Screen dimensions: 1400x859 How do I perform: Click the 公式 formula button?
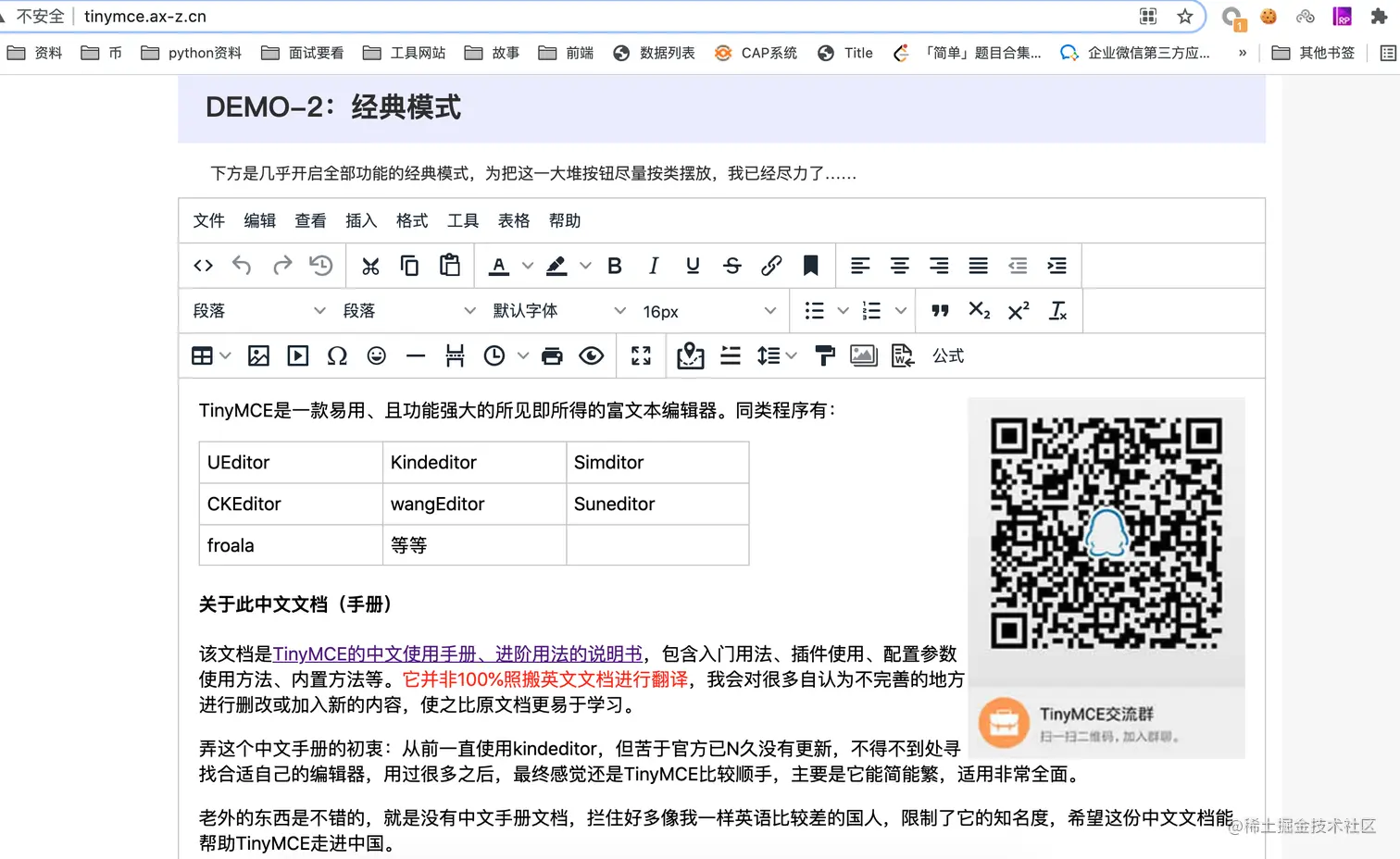click(948, 356)
